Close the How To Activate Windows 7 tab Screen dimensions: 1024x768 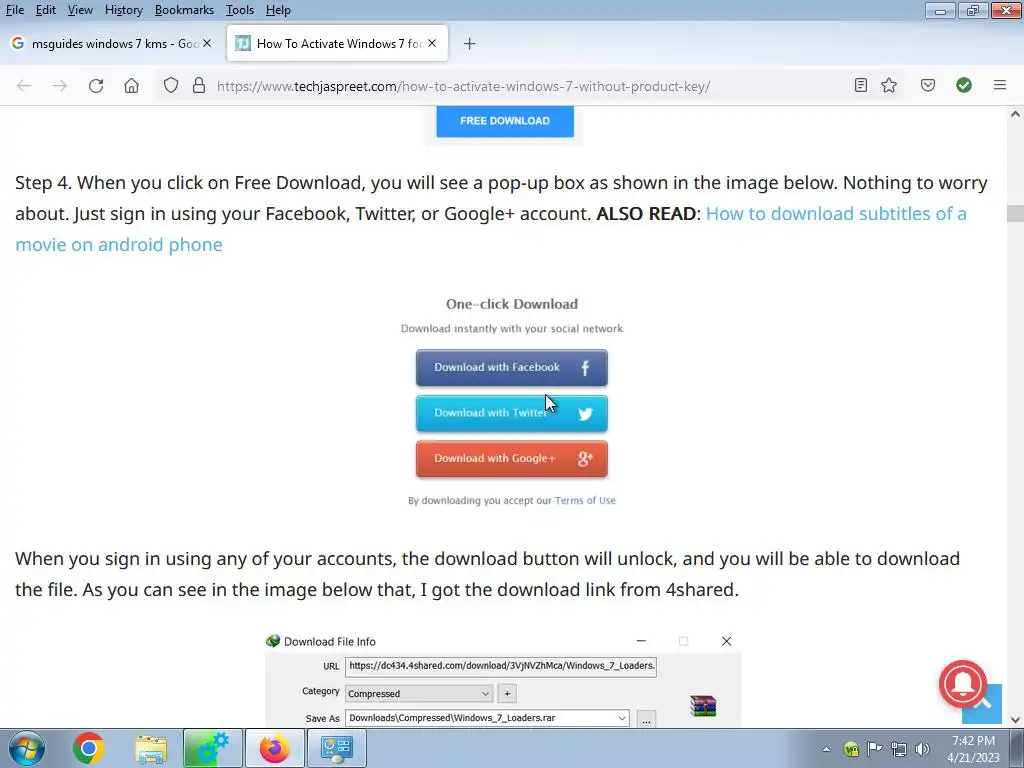(x=432, y=43)
